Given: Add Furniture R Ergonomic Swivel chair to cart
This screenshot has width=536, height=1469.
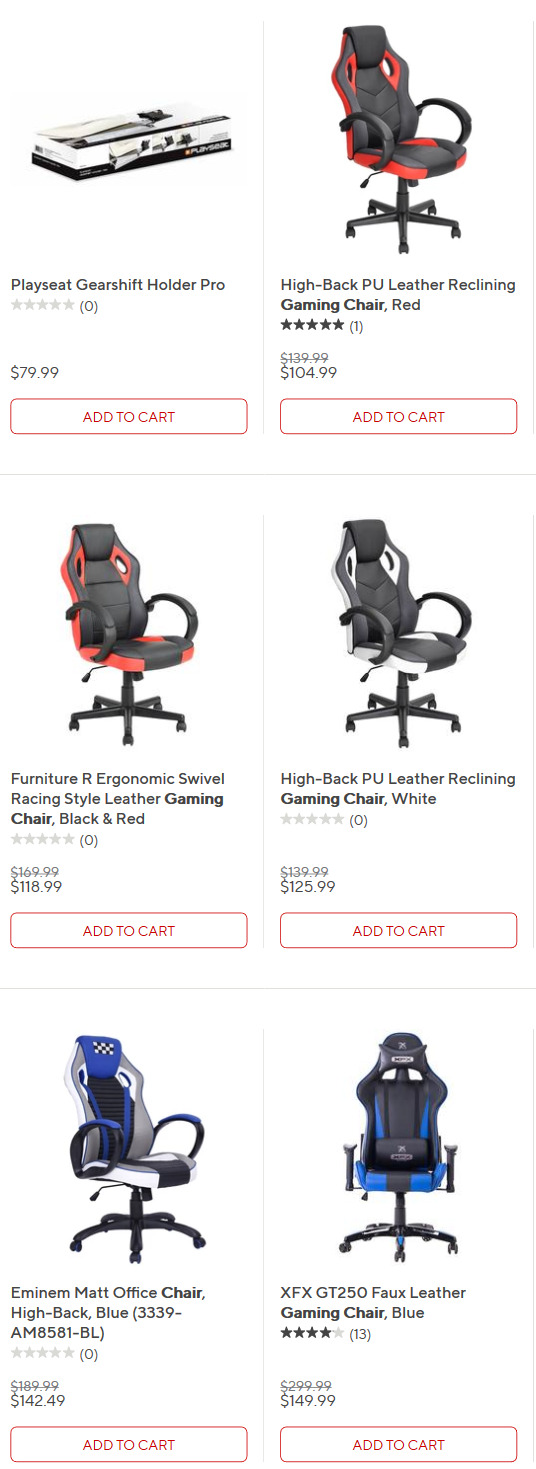Looking at the screenshot, I should point(129,931).
